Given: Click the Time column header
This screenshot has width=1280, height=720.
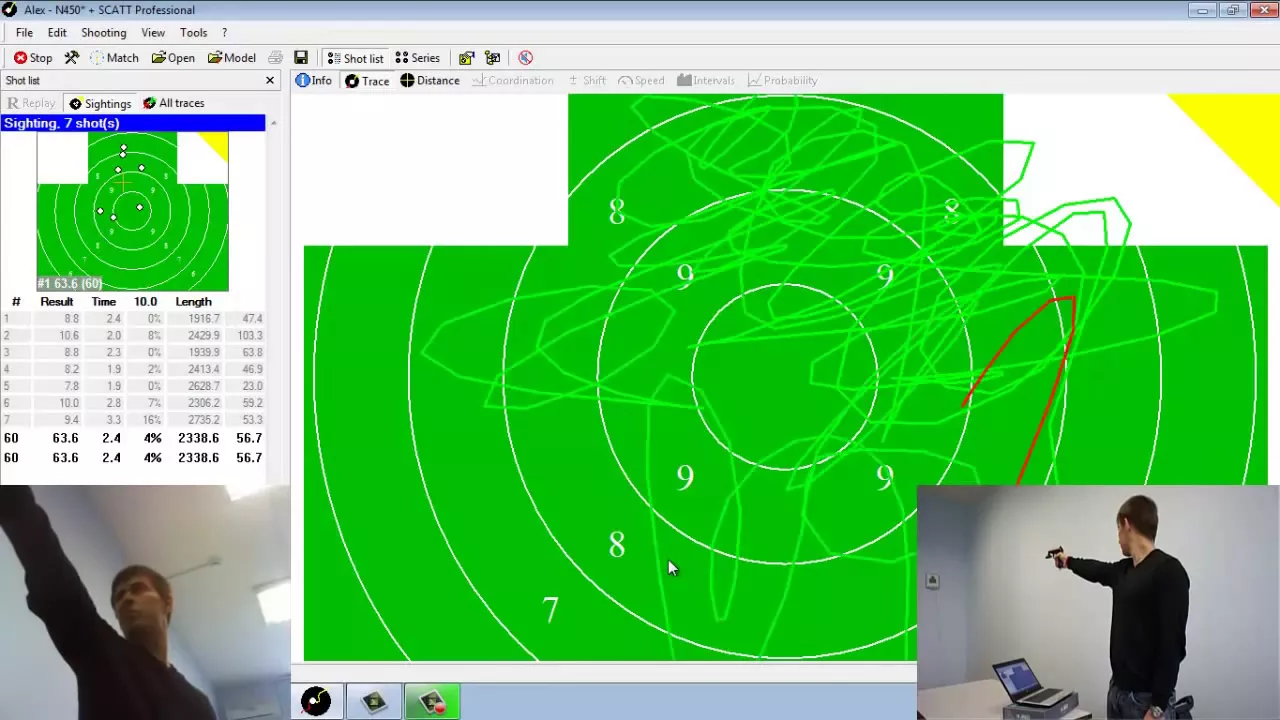Looking at the screenshot, I should pos(104,302).
